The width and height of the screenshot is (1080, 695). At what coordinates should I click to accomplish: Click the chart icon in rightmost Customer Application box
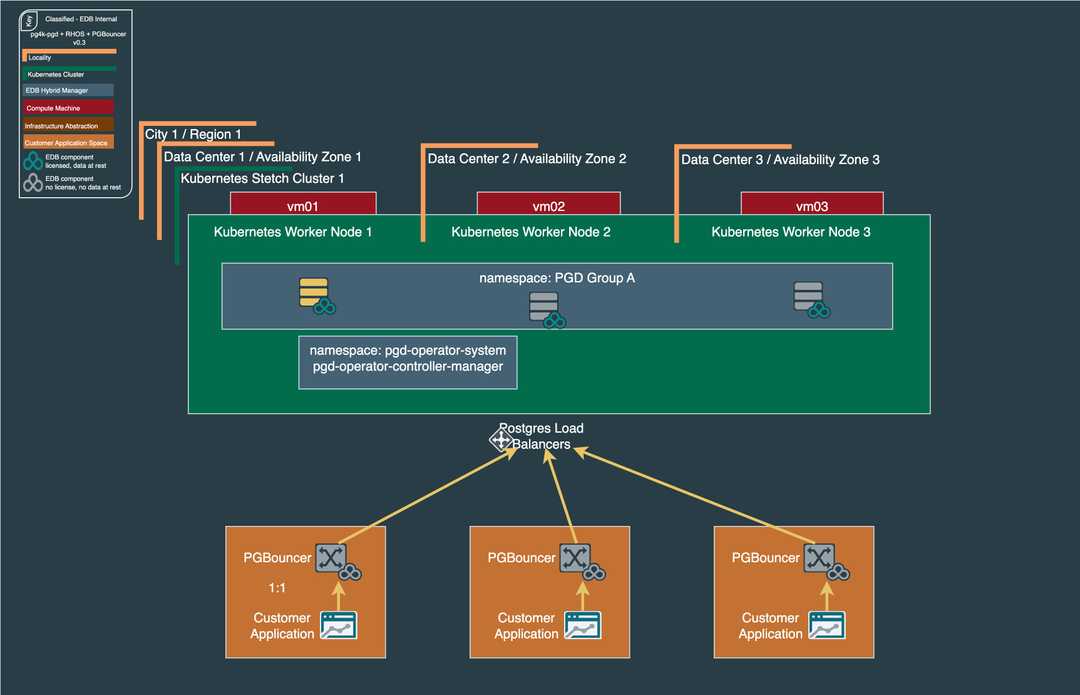[x=827, y=624]
